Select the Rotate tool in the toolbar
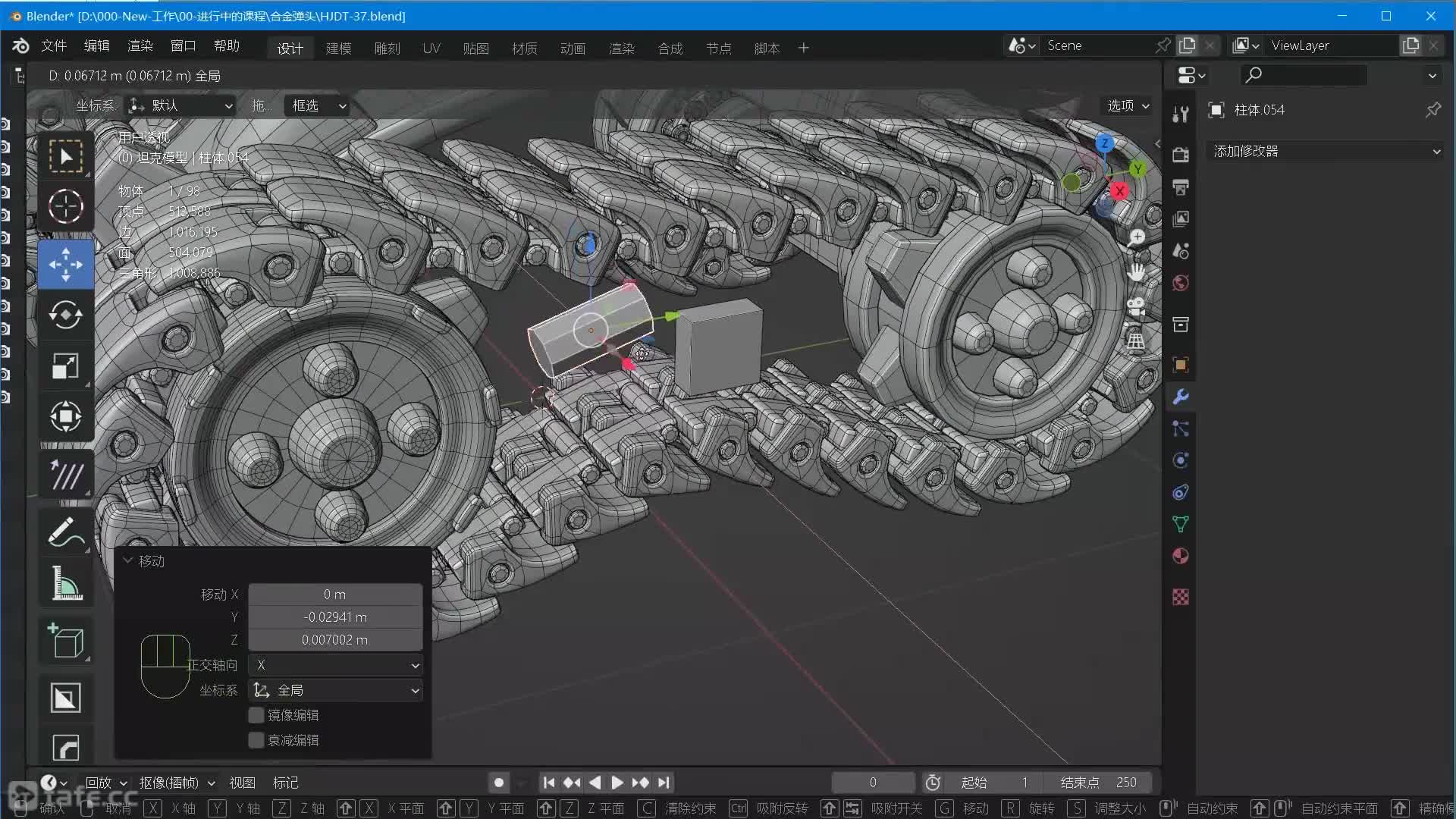1456x819 pixels. pos(65,315)
